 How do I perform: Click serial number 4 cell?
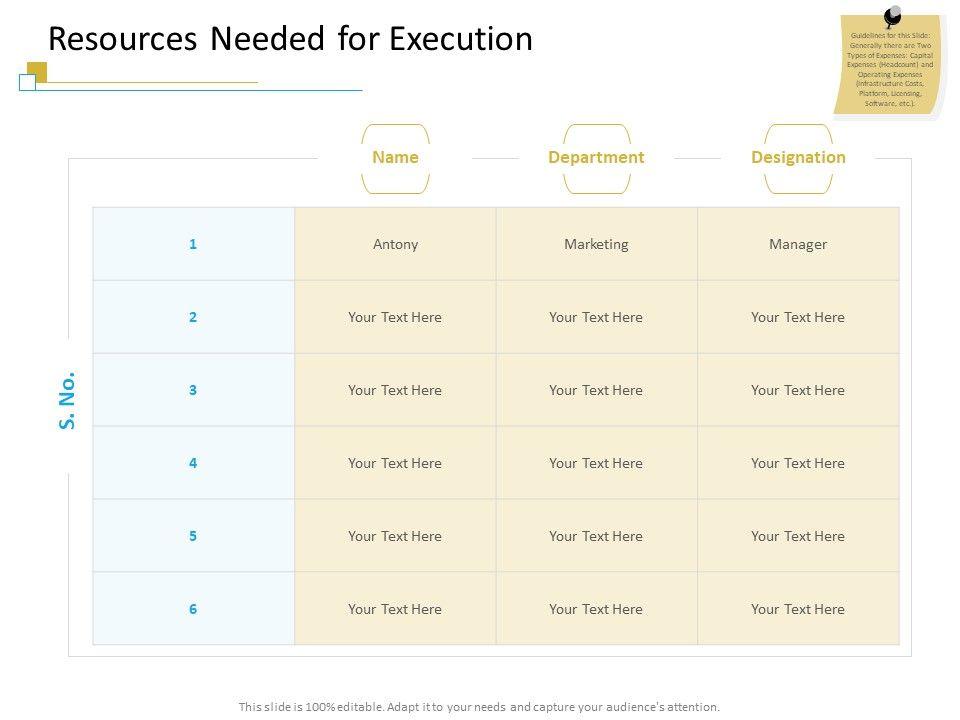click(193, 463)
